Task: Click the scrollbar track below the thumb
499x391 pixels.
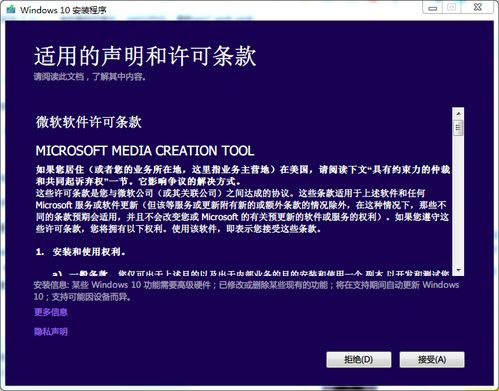Action: [458, 200]
